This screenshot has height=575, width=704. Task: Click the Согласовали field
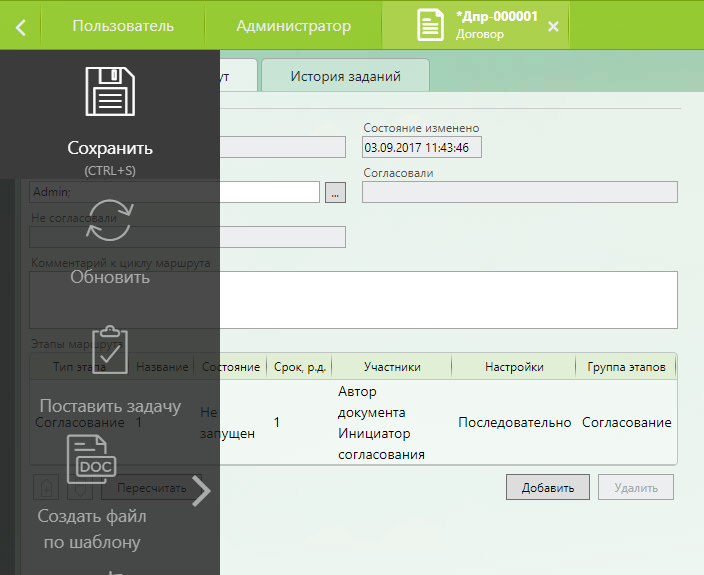click(x=520, y=192)
